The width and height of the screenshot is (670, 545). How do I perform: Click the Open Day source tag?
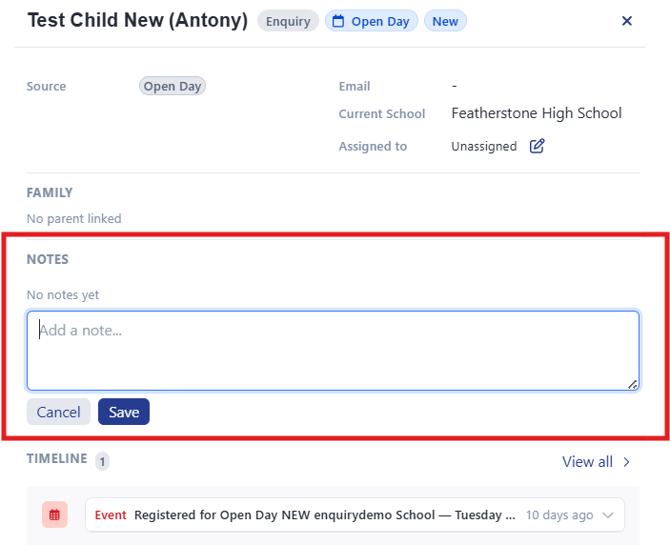172,86
